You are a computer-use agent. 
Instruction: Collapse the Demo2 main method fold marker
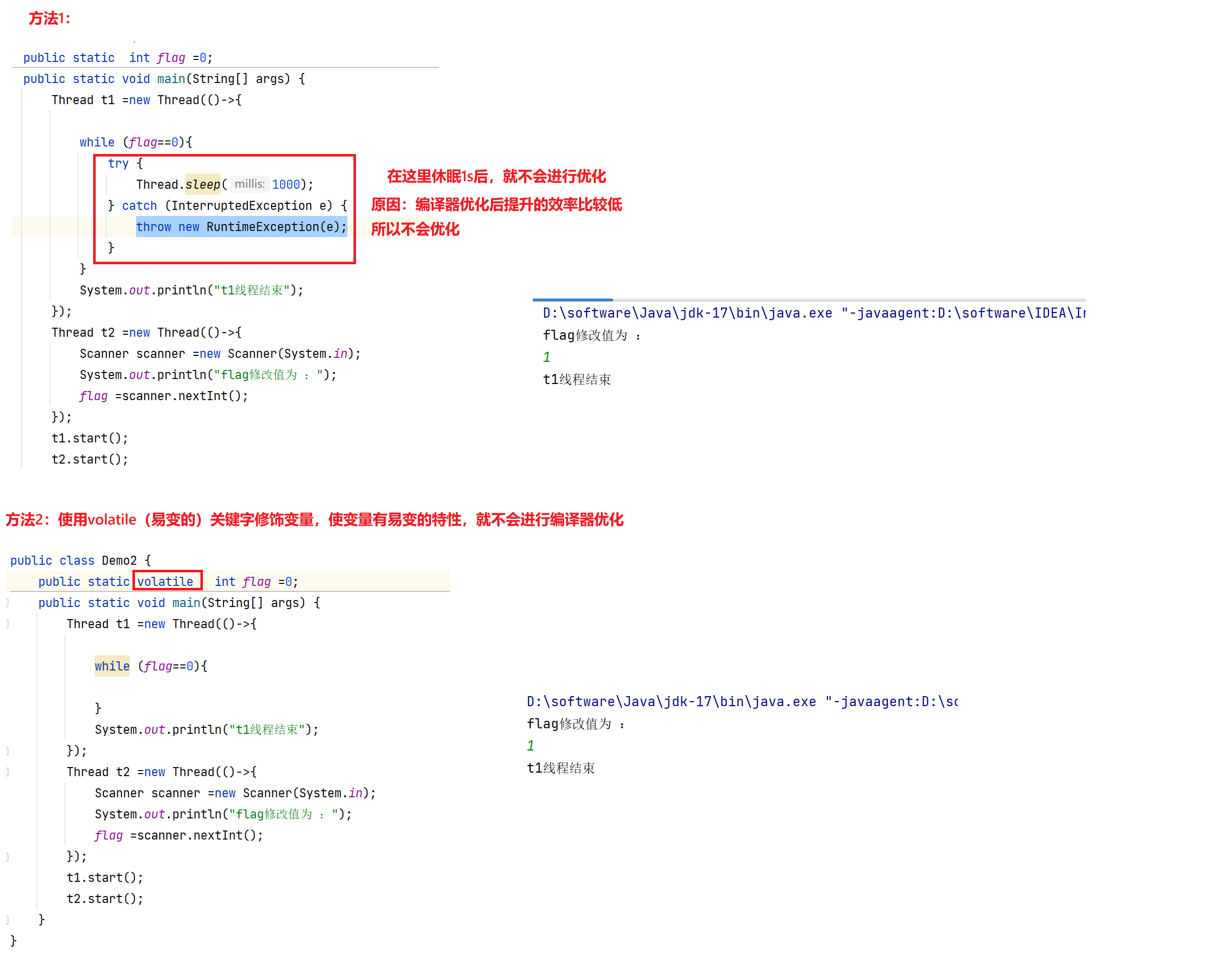[x=8, y=603]
